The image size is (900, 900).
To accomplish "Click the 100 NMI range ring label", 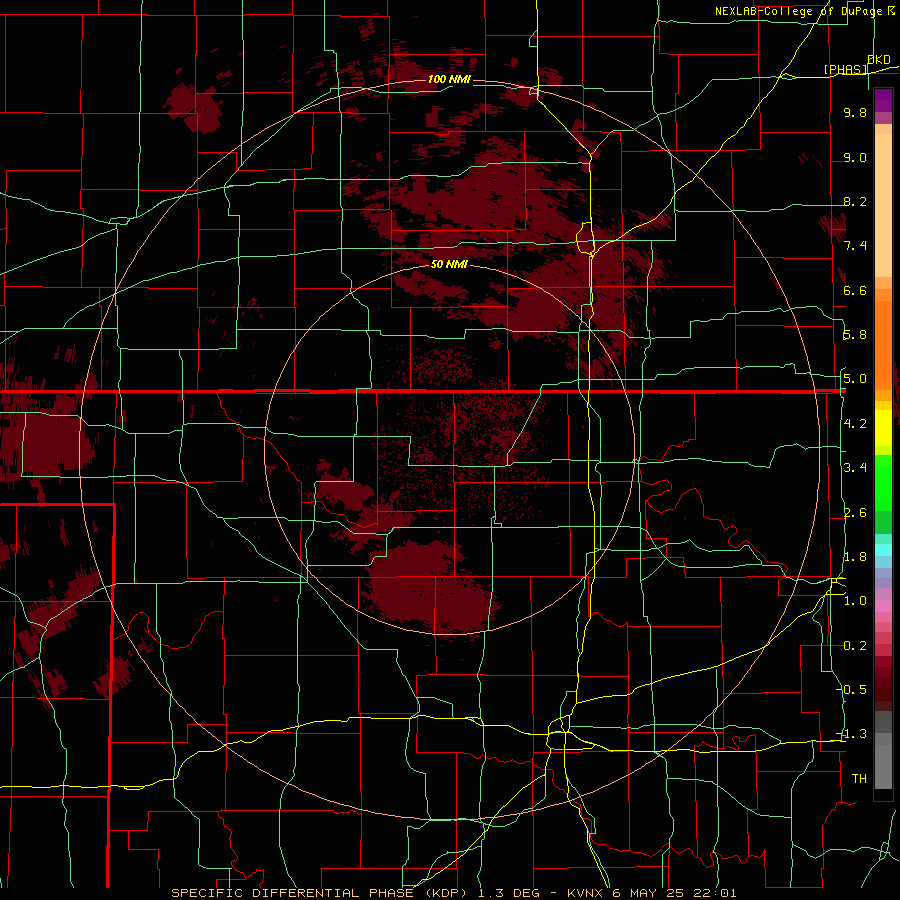I will [449, 79].
